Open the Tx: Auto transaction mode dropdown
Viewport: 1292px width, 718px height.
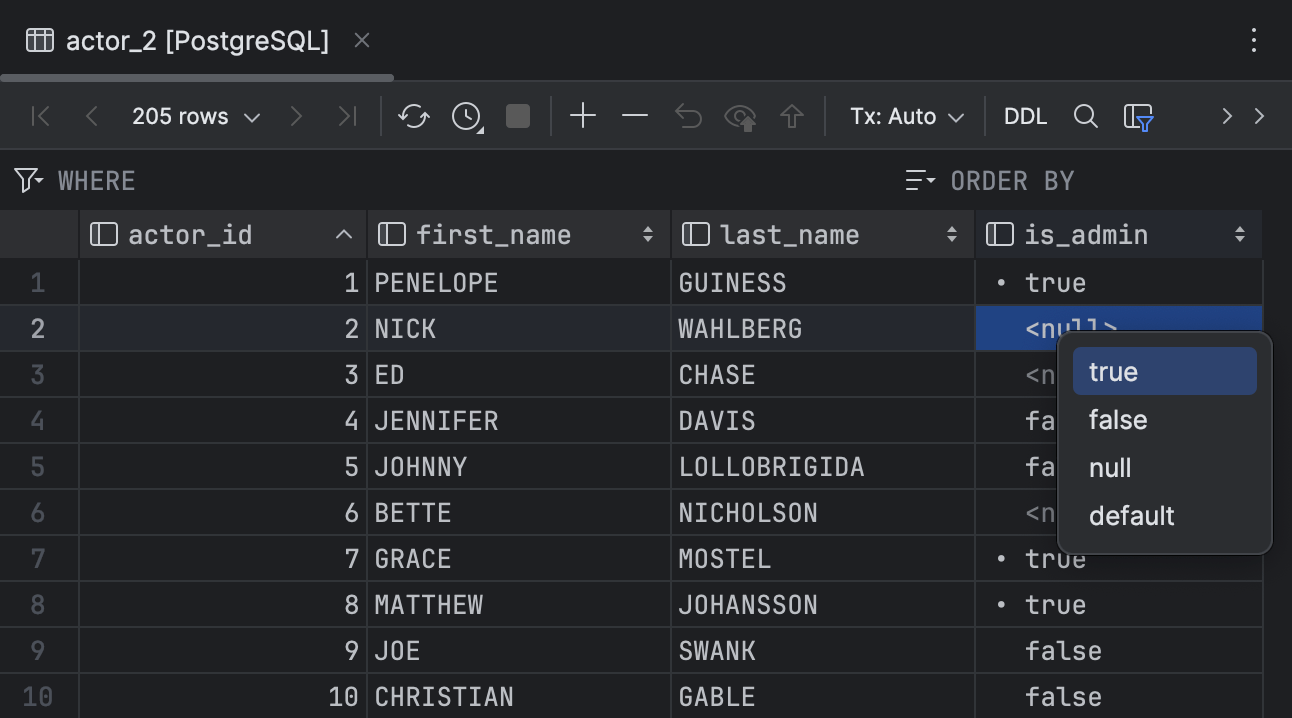point(905,116)
